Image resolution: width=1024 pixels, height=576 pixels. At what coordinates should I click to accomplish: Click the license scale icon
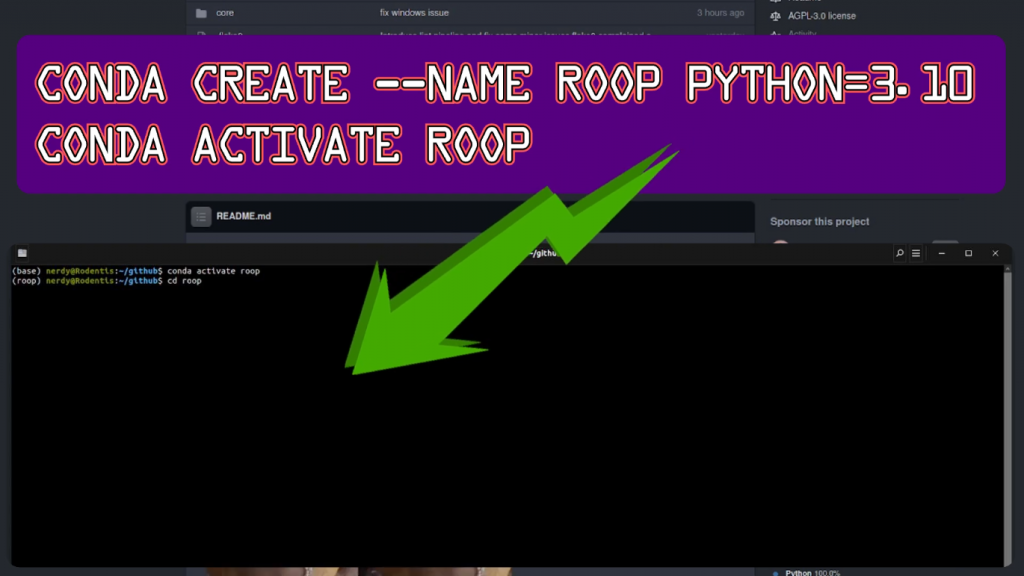pyautogui.click(x=775, y=16)
